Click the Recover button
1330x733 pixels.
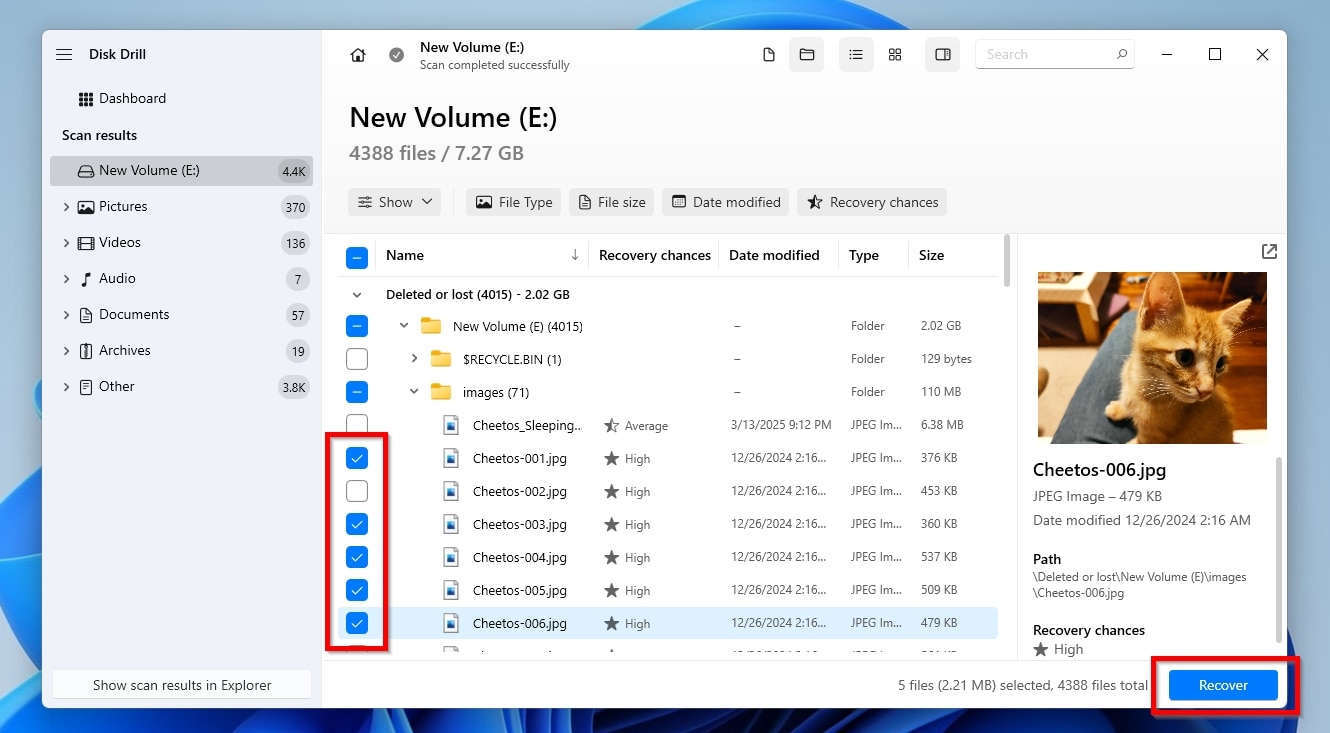1223,685
